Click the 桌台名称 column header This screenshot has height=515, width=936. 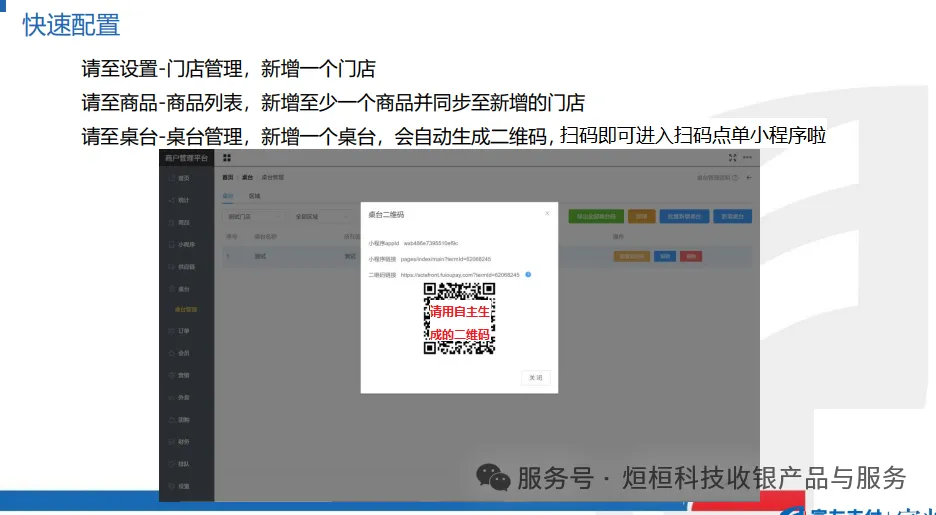[266, 237]
